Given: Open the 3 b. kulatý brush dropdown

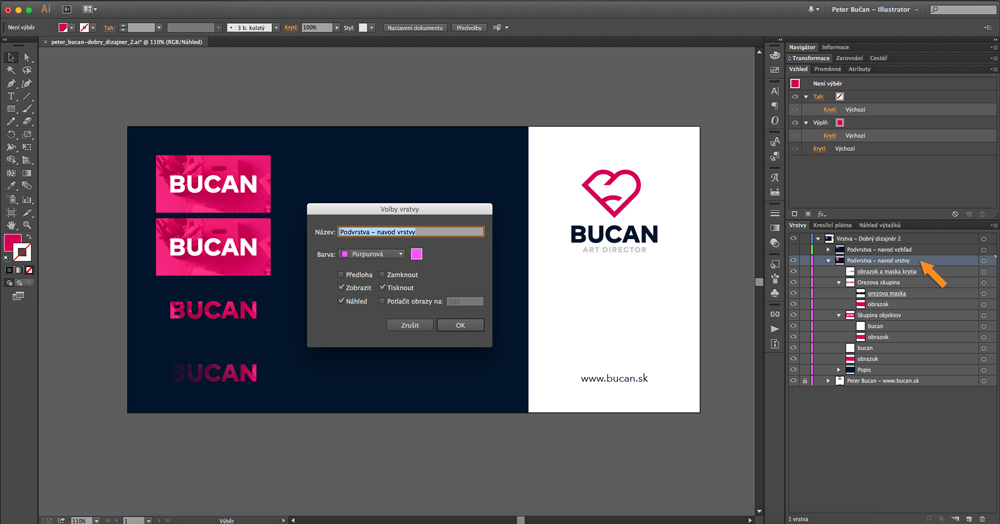Looking at the screenshot, I should point(276,27).
